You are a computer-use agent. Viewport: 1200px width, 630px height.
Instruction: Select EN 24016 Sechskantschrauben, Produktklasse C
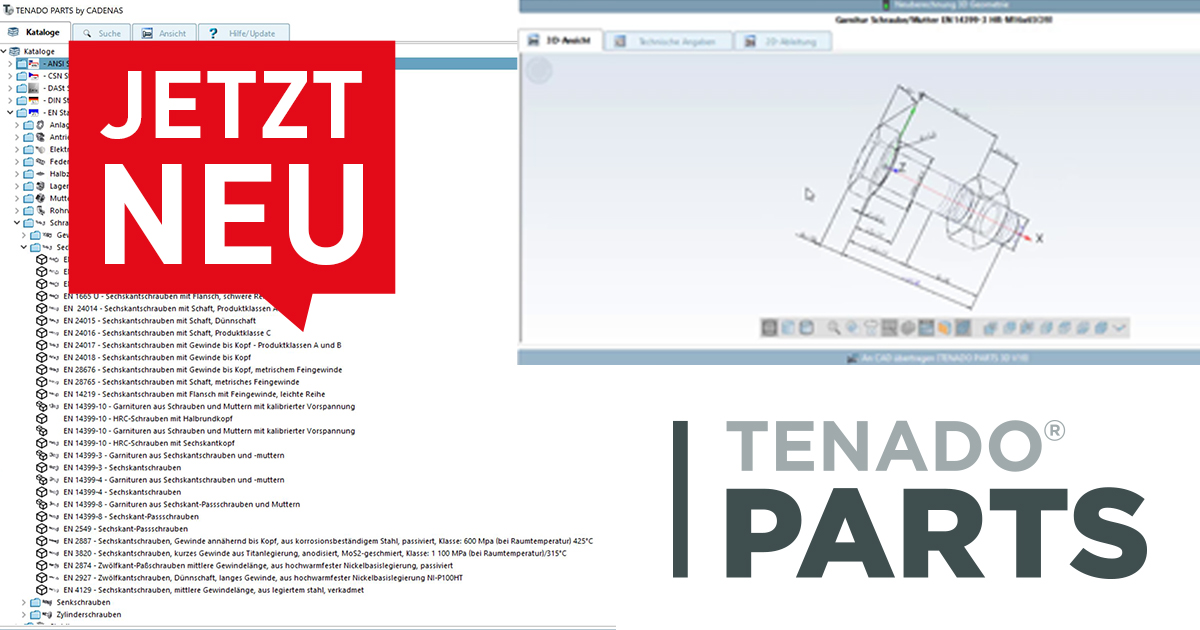pos(168,333)
